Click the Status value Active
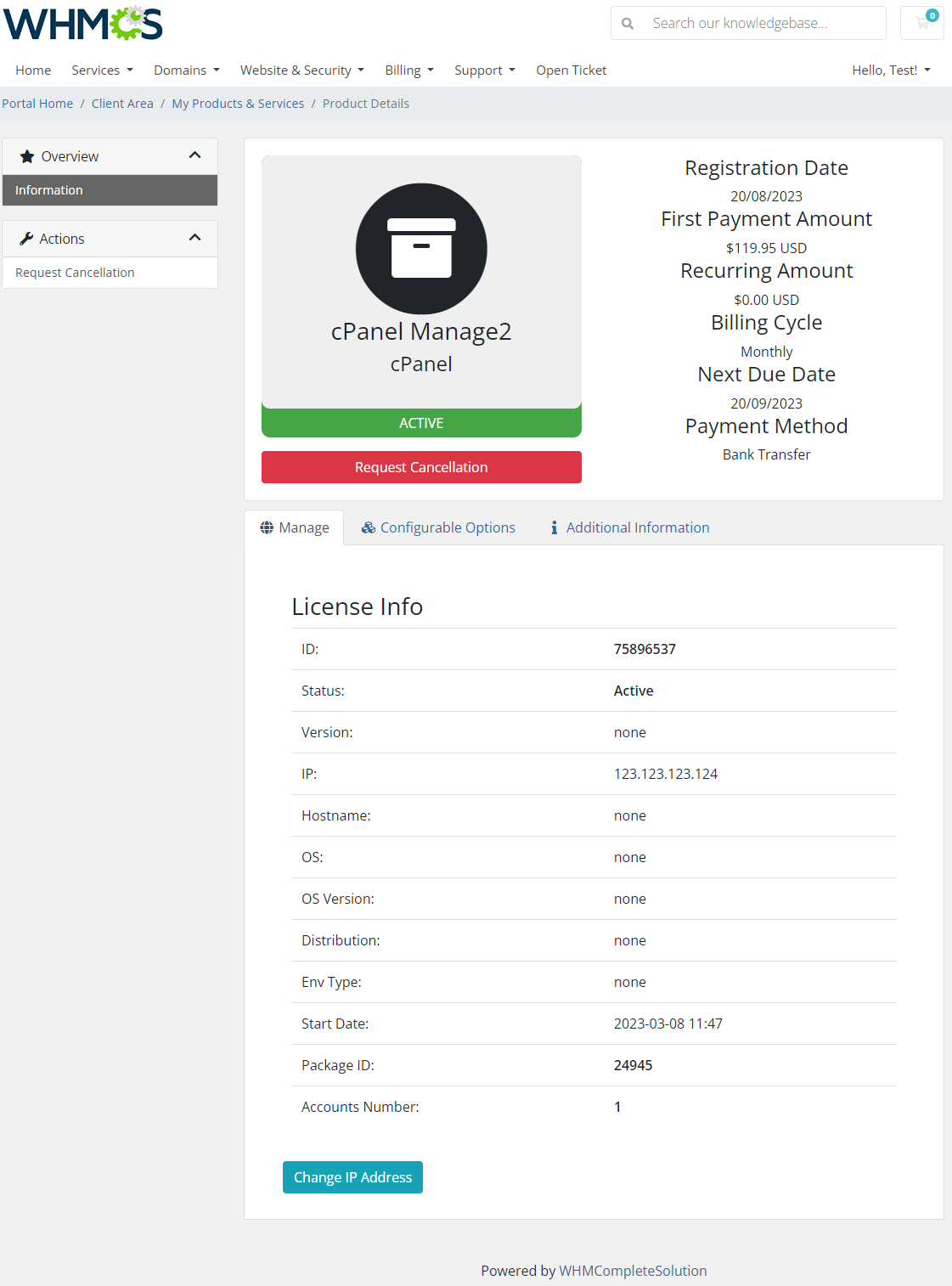This screenshot has width=952, height=1286. click(634, 691)
